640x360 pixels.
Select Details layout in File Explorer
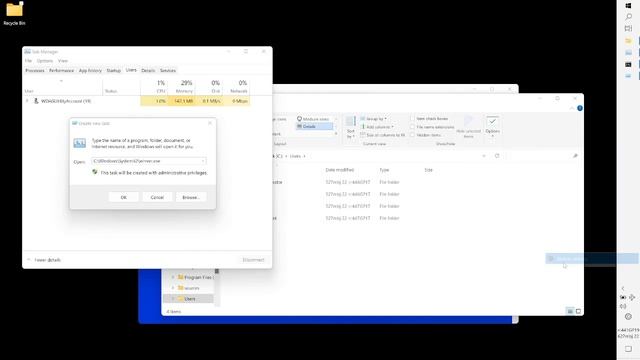coord(313,127)
